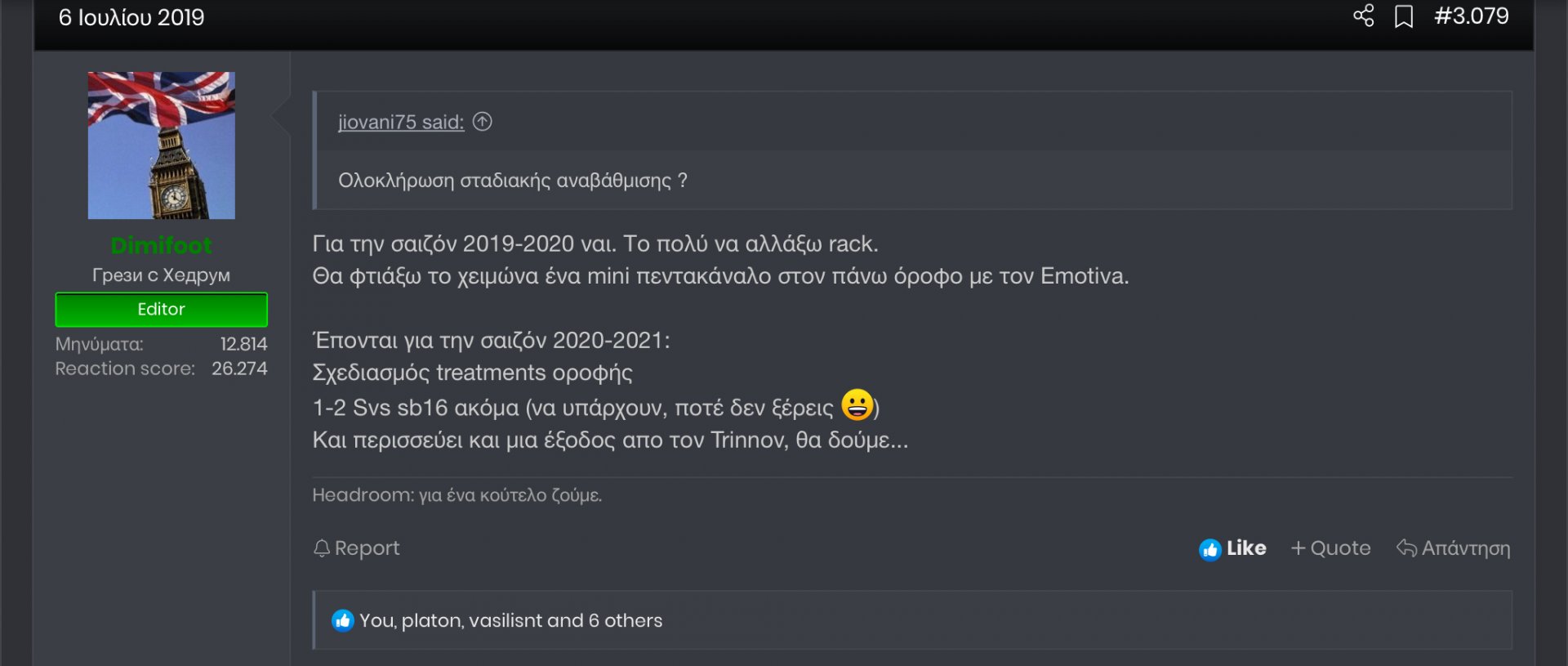
Task: Add post to multi-quote with +Quote
Action: pyautogui.click(x=1330, y=548)
